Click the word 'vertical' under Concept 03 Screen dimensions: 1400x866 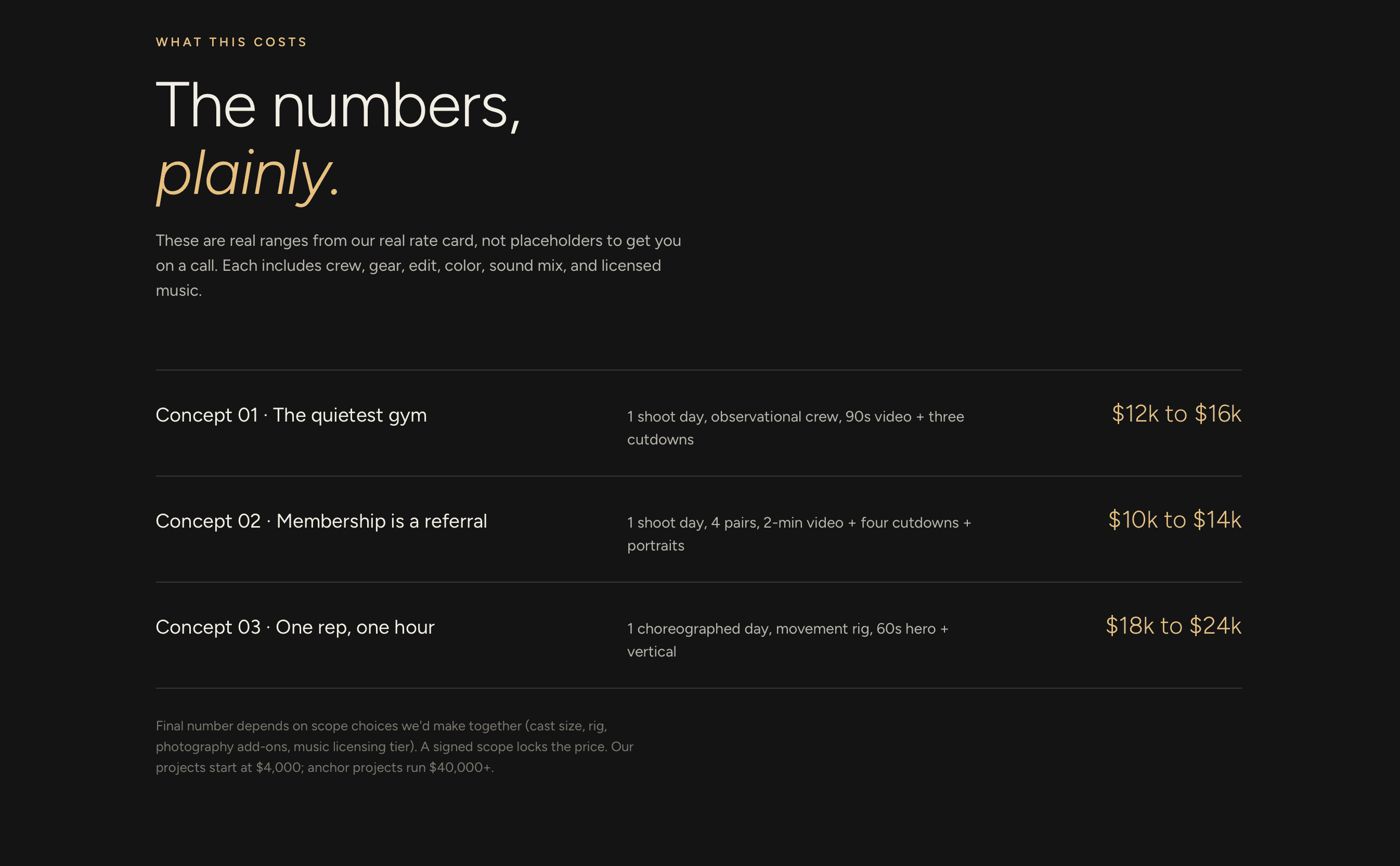[x=652, y=652]
